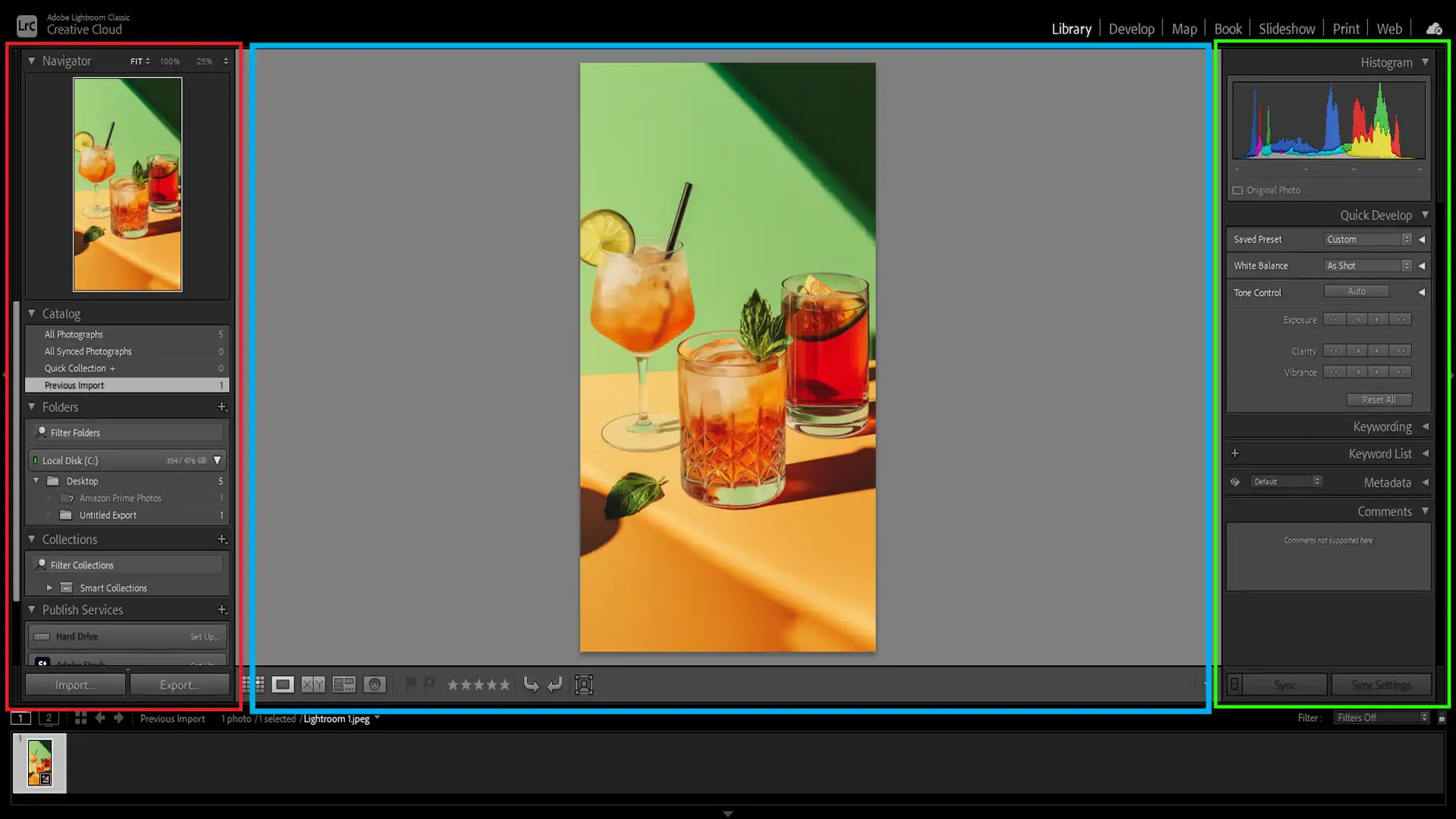Add a new folder with Folders plus
Screen dimensions: 1456x819
tap(222, 407)
